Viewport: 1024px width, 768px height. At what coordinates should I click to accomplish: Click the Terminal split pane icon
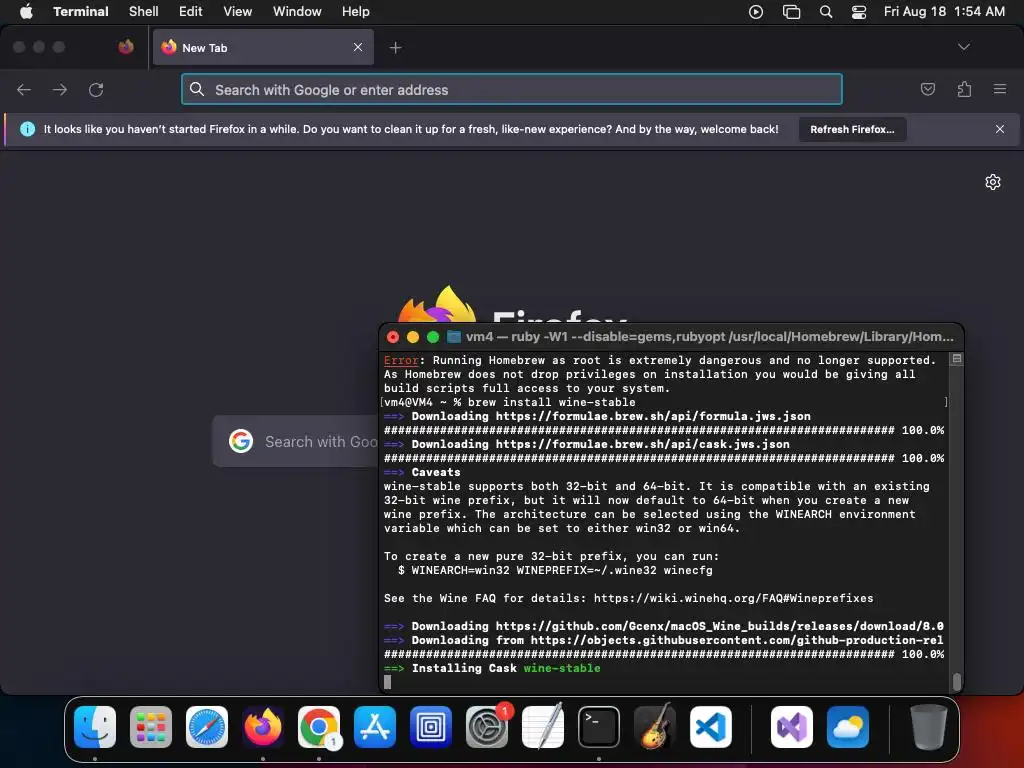click(957, 359)
